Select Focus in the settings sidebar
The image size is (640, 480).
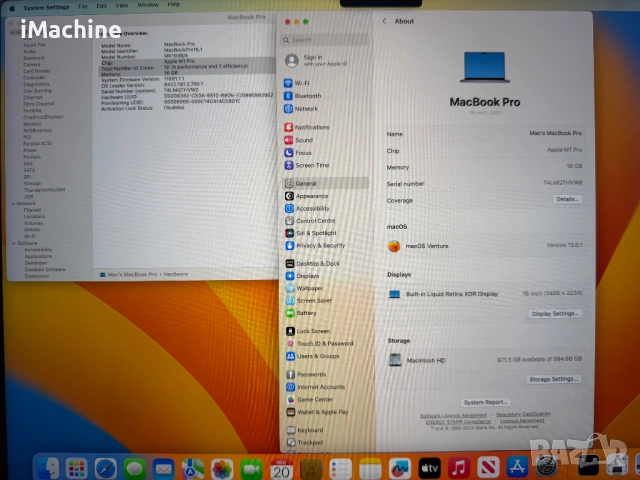click(298, 153)
